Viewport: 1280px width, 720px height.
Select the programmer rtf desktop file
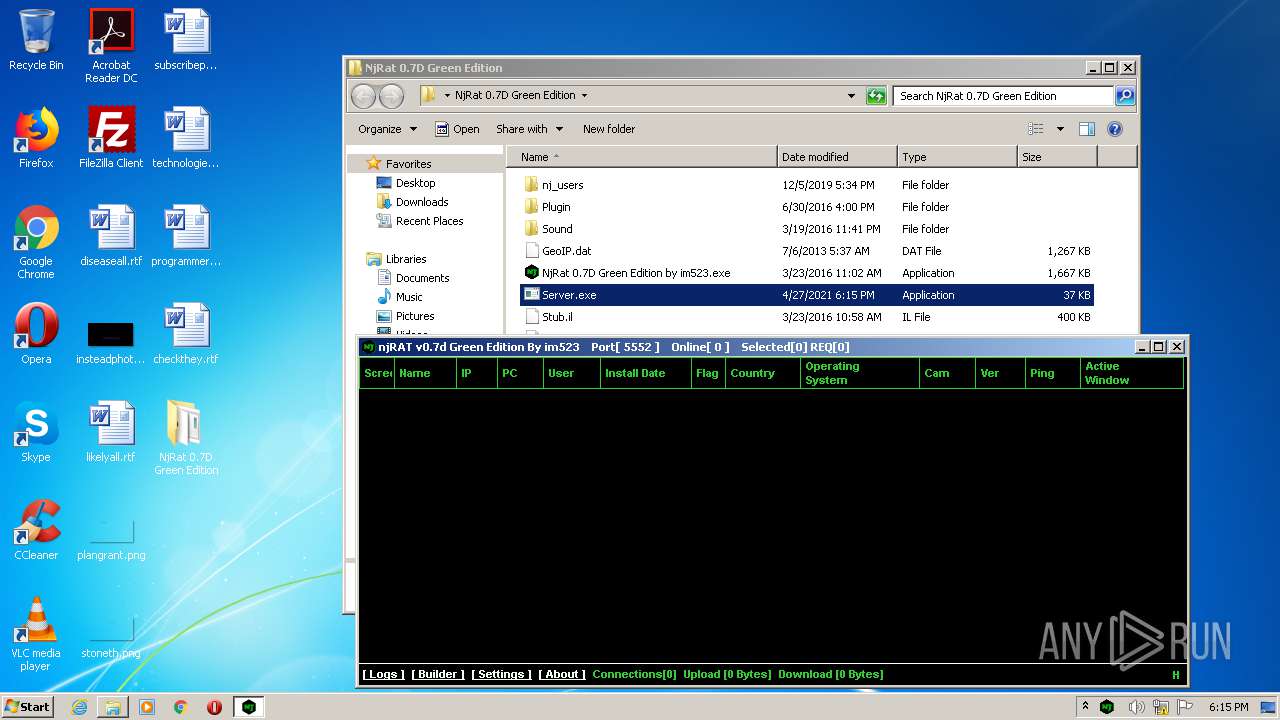pos(186,236)
